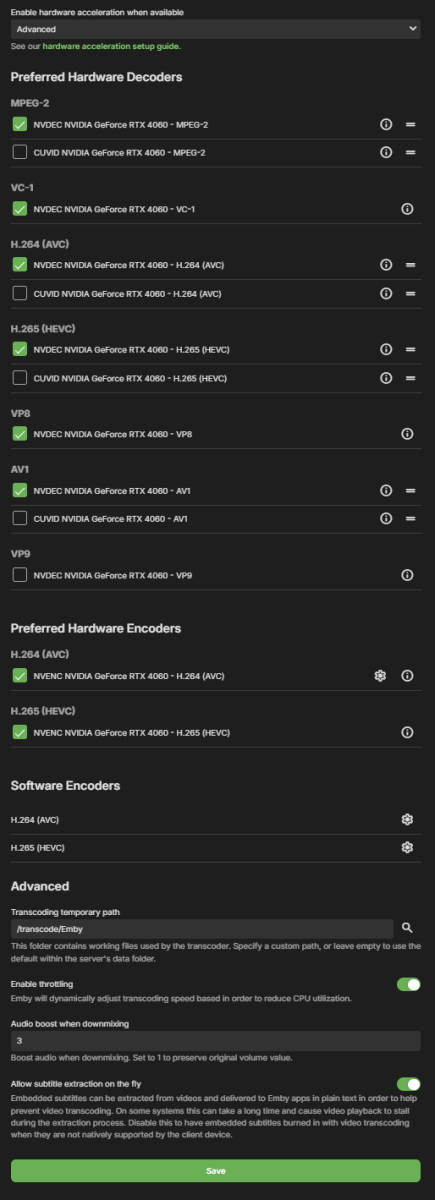This screenshot has height=1200, width=435.
Task: Open info for CUVID H.264 (AVC) decoder
Action: (x=386, y=293)
